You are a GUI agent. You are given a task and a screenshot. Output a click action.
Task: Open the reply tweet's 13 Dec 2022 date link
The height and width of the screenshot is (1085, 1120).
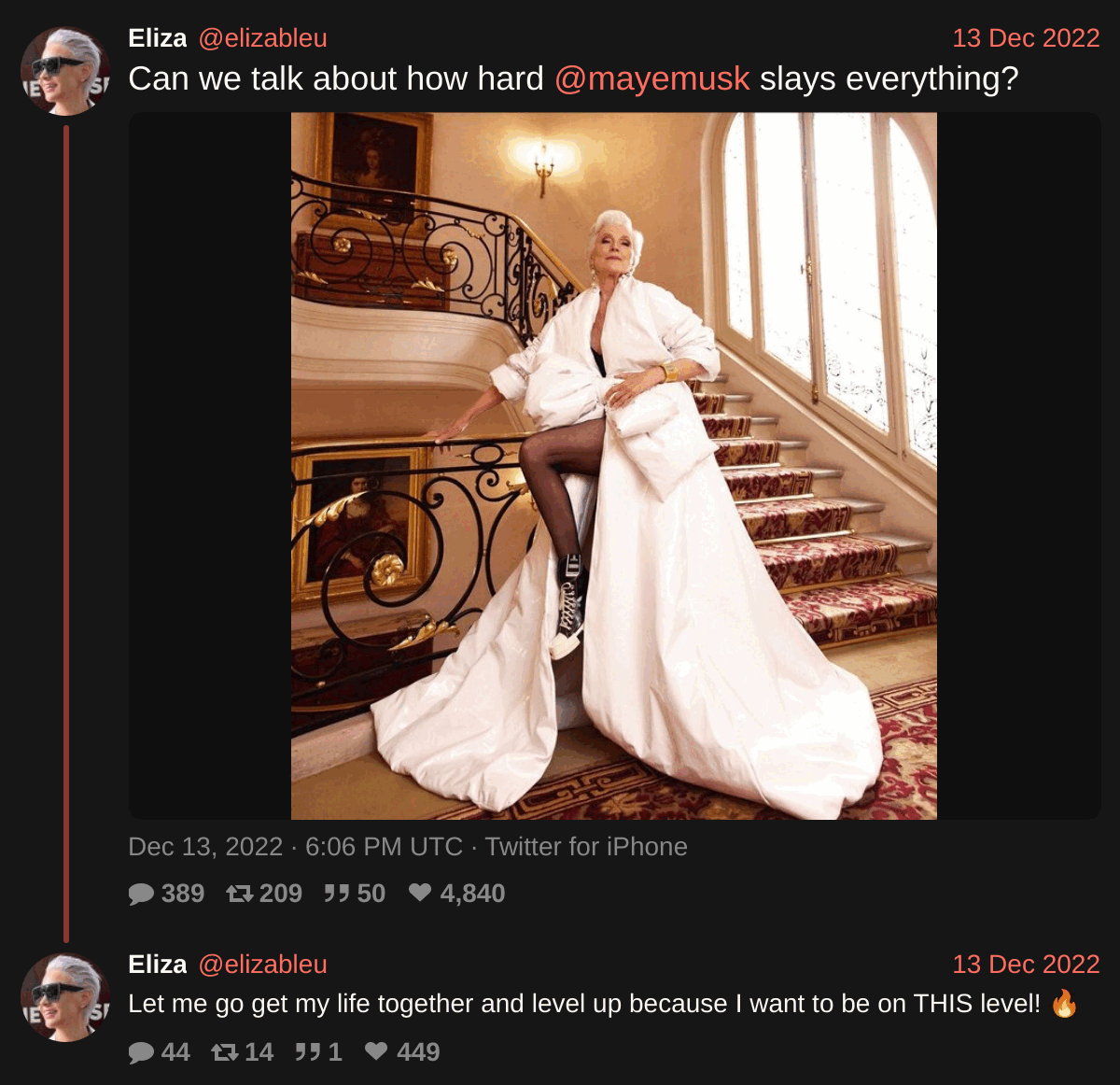(1026, 965)
